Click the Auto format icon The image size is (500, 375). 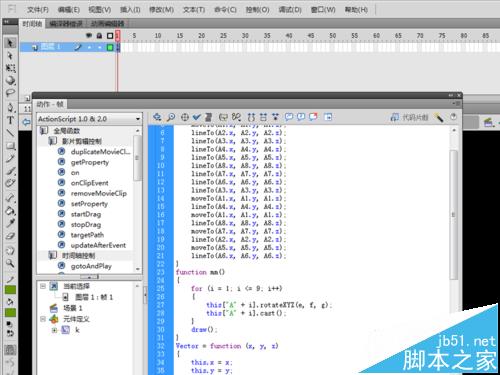209,117
